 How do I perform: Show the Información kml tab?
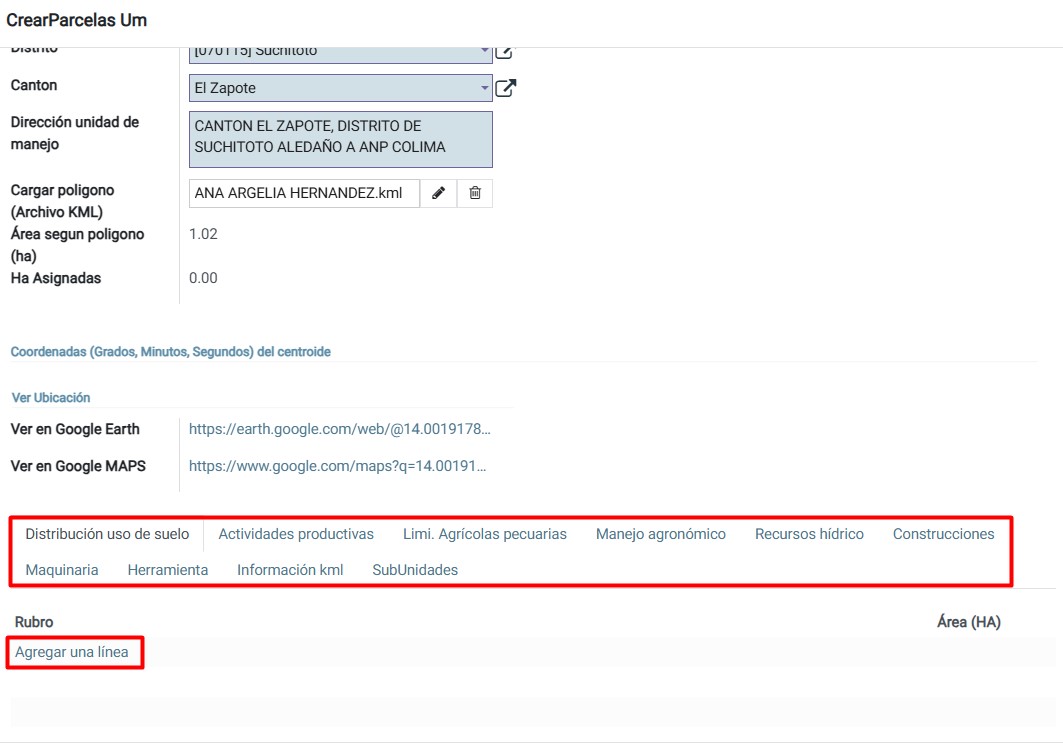(290, 570)
